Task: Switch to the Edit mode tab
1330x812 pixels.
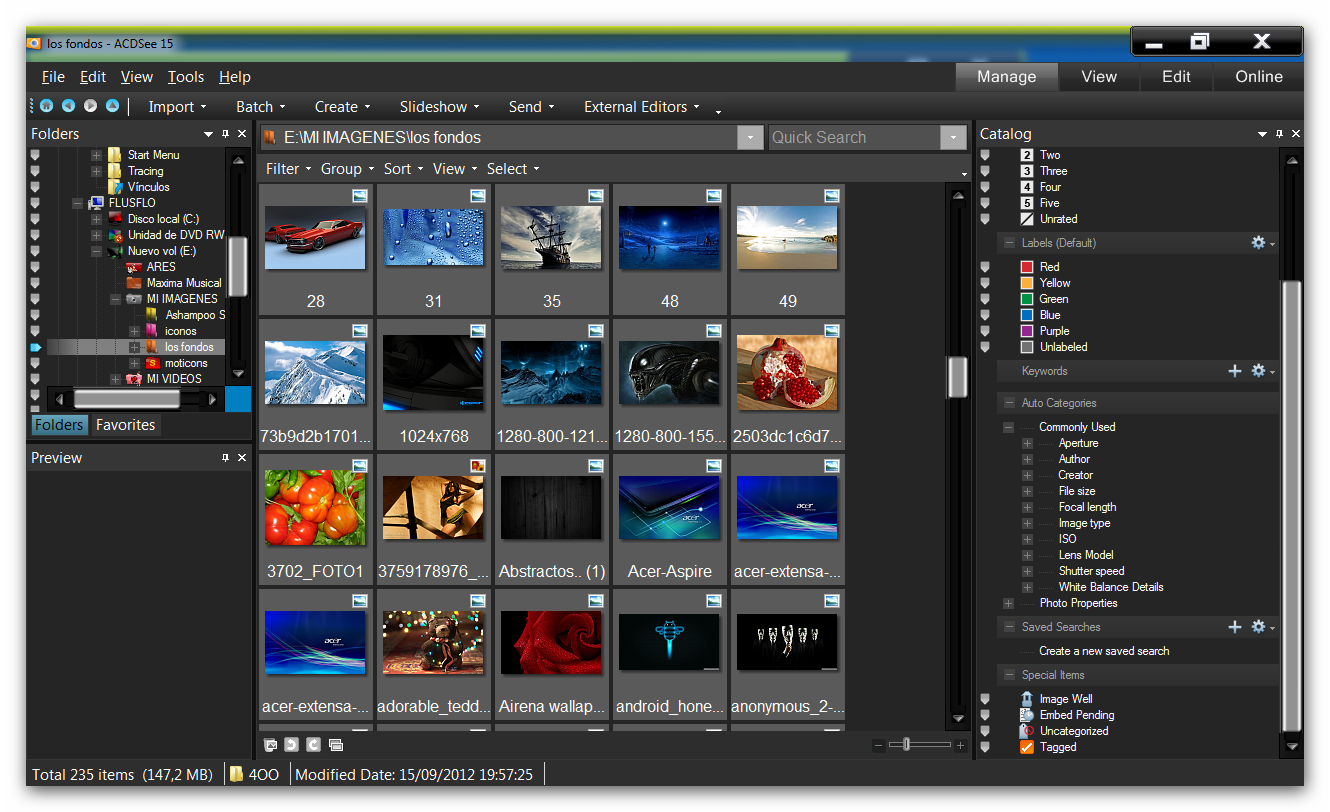Action: [x=1176, y=77]
